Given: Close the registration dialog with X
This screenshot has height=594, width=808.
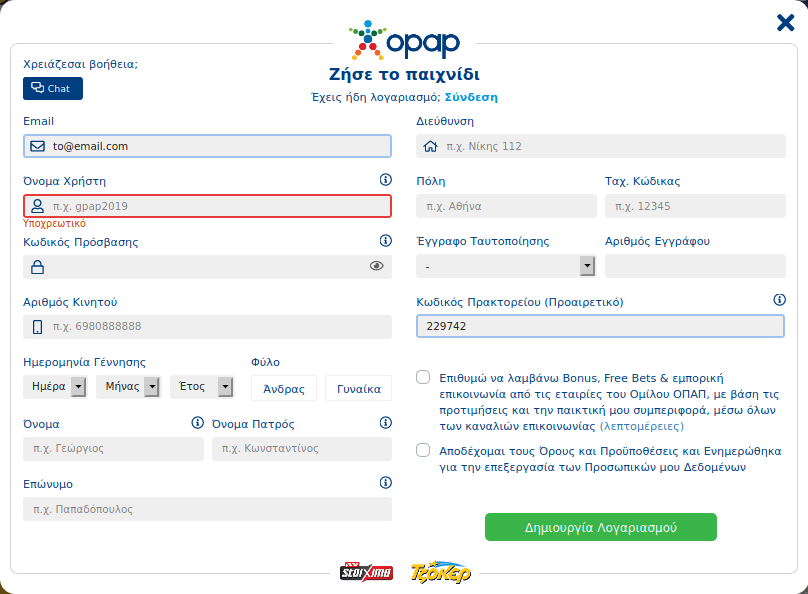Looking at the screenshot, I should click(785, 23).
